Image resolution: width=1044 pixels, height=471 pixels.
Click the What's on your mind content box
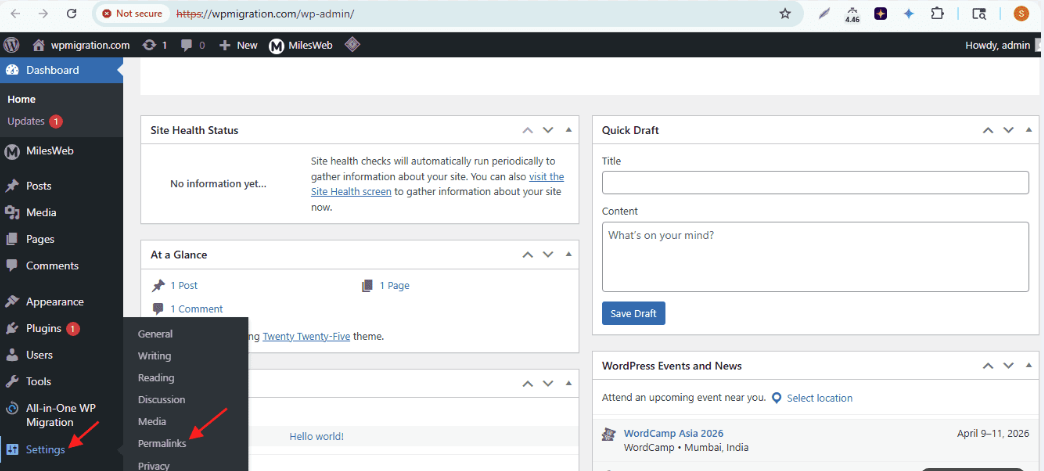(x=815, y=256)
